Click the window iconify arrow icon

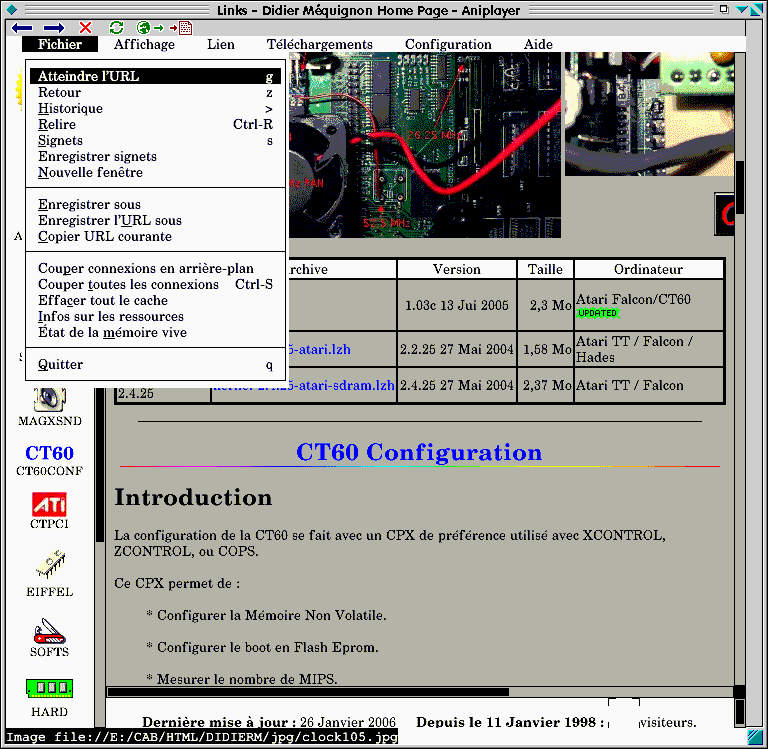pyautogui.click(x=743, y=9)
